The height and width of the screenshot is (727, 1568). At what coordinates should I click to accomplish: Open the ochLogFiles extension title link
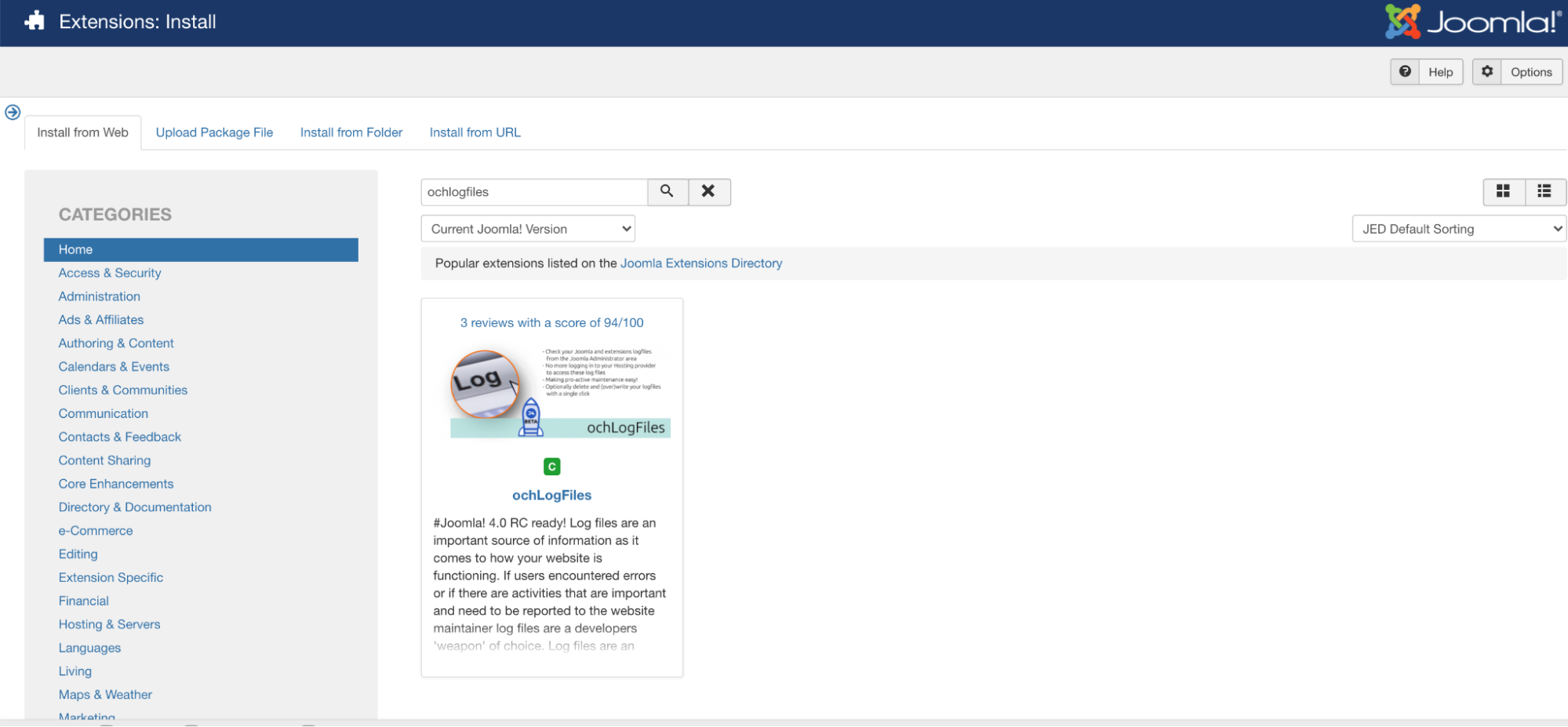point(551,496)
